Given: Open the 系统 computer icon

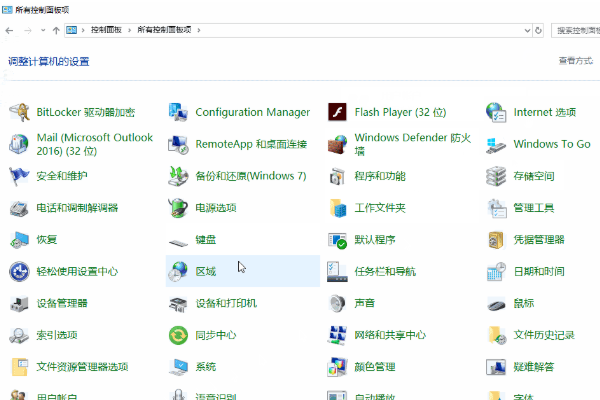Looking at the screenshot, I should pos(178,367).
